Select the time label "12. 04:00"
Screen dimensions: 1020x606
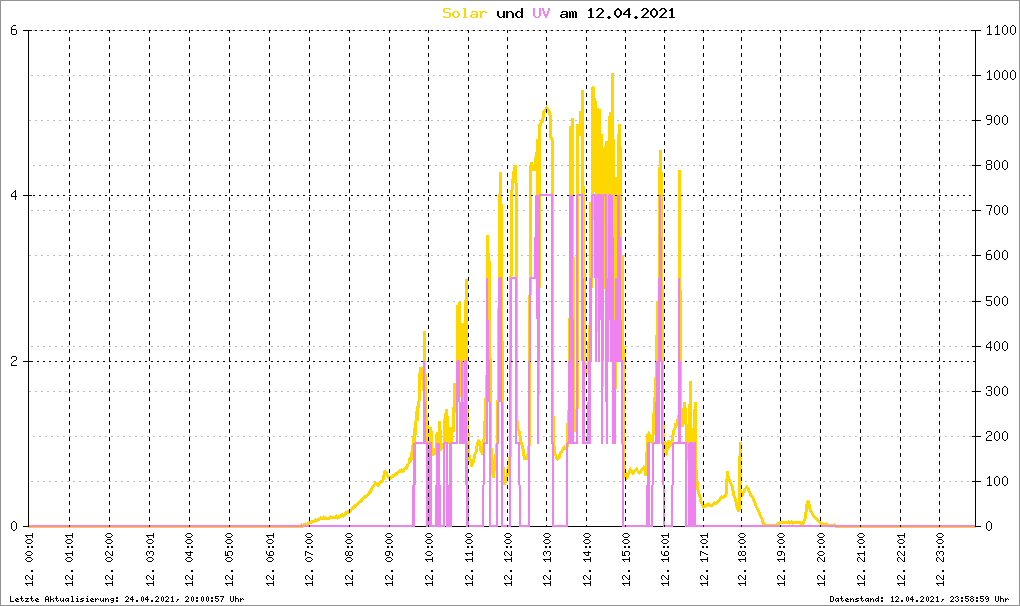point(189,559)
